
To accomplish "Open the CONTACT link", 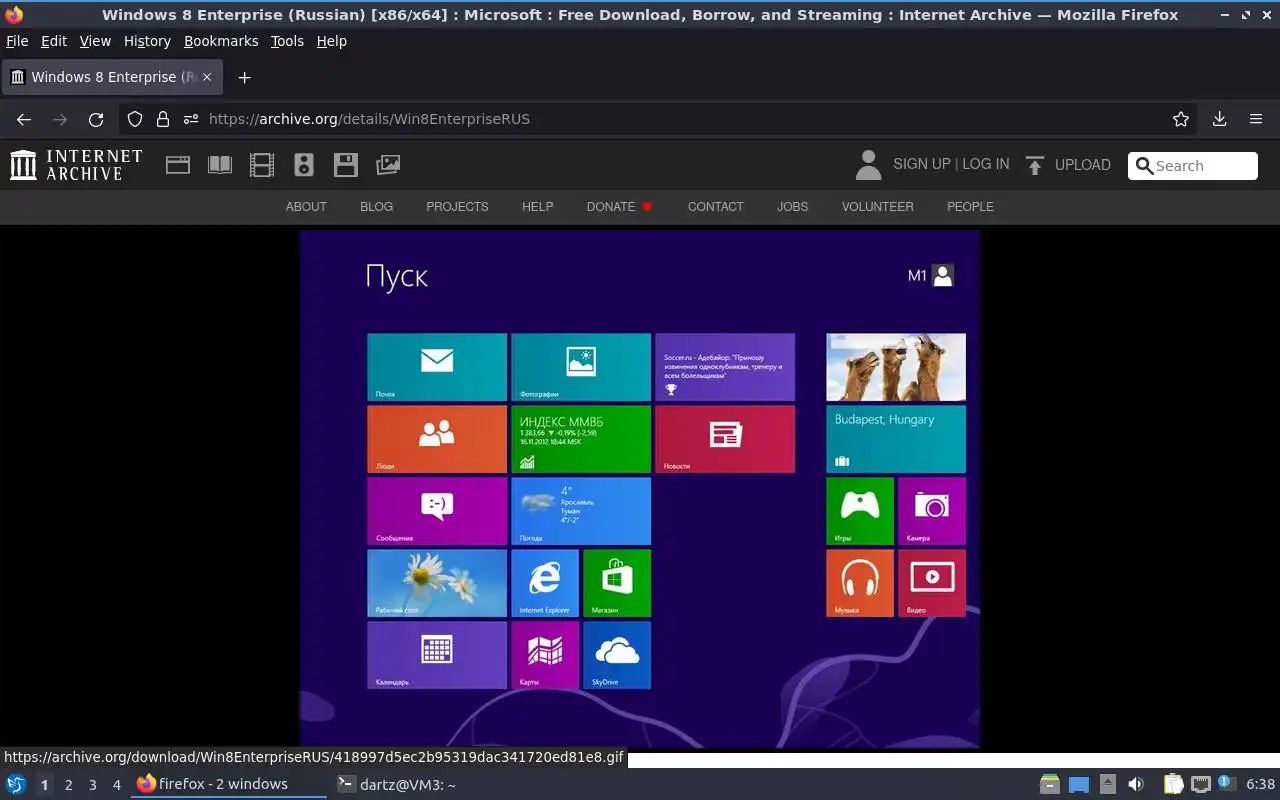I will 715,207.
